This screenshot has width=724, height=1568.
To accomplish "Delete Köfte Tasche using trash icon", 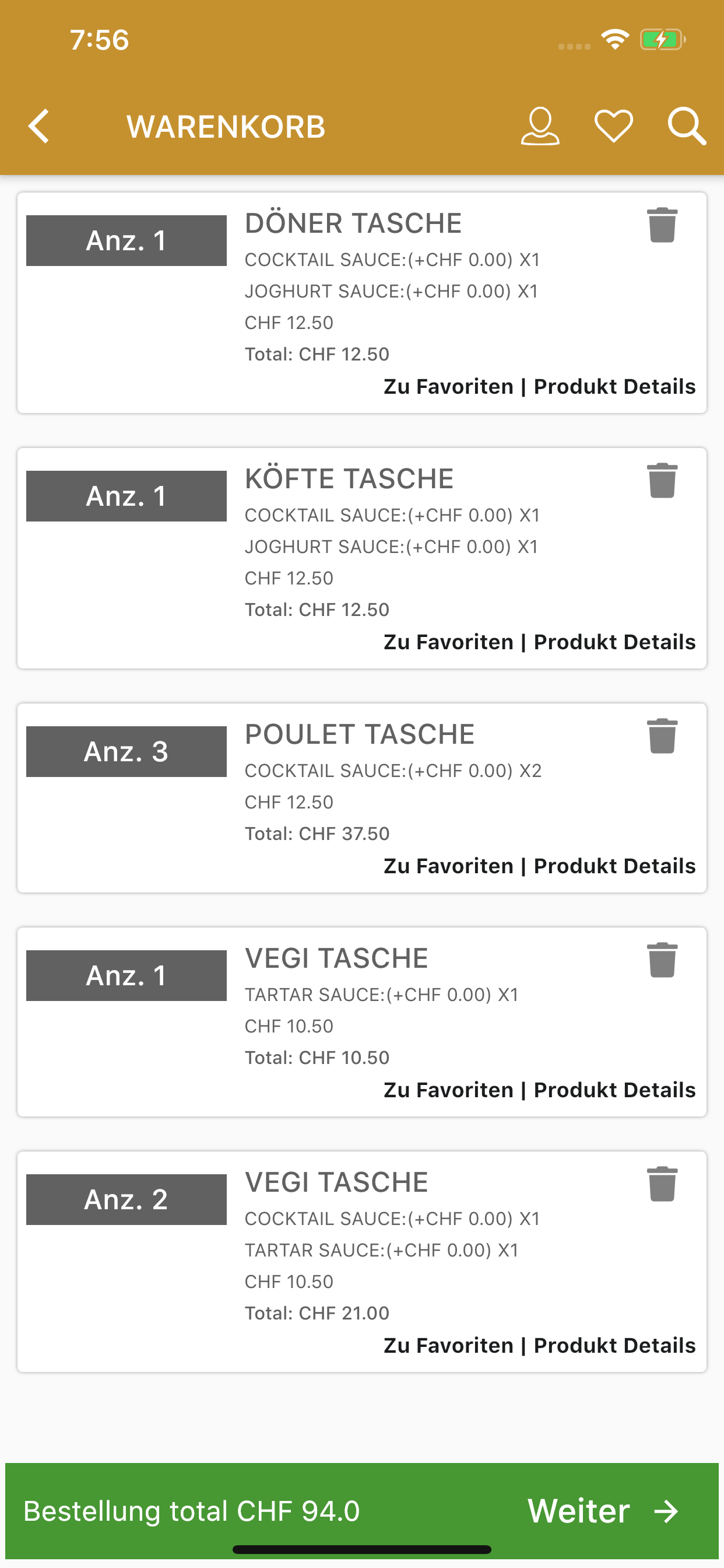I will coord(662,480).
